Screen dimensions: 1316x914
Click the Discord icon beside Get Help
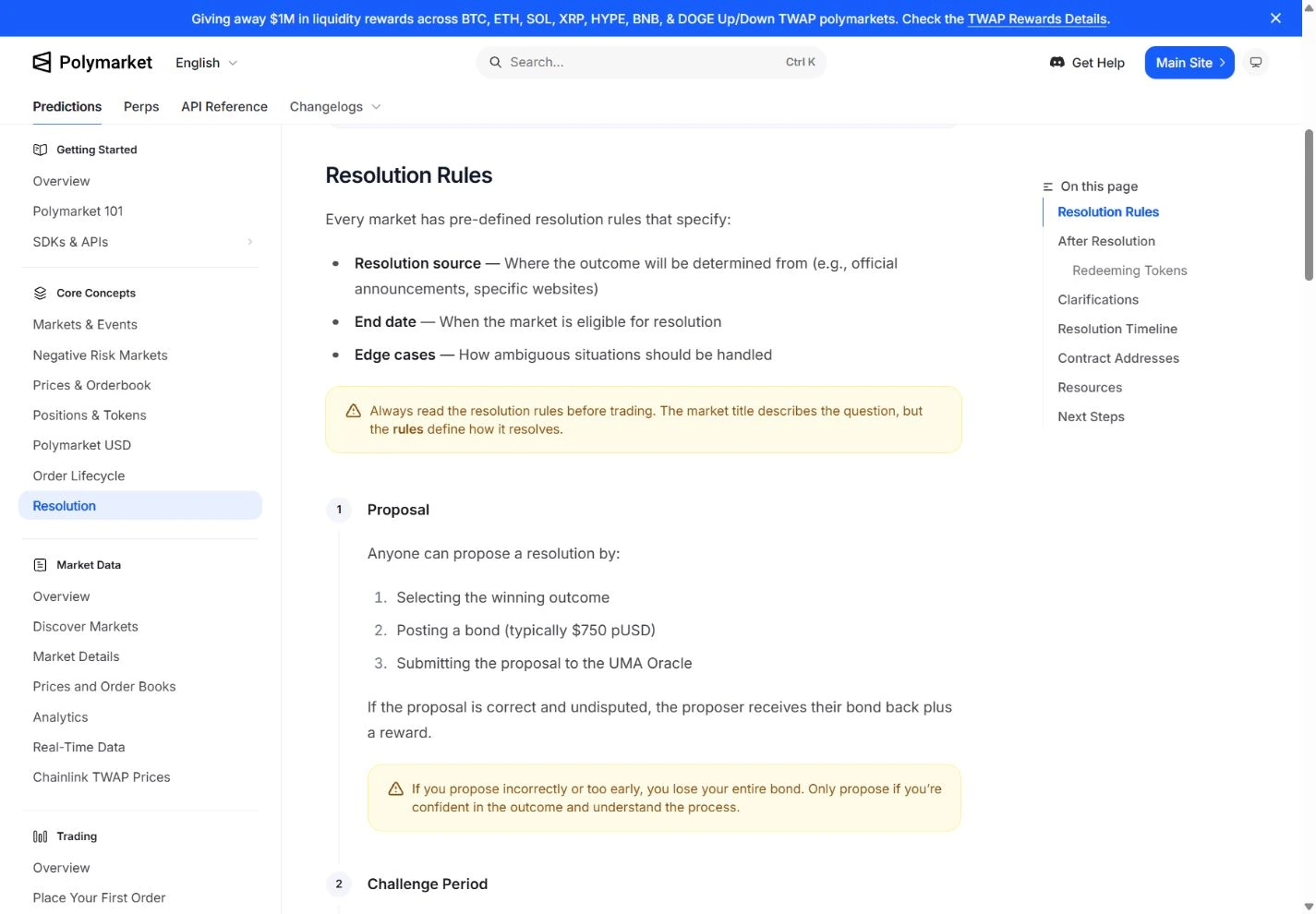(x=1057, y=62)
